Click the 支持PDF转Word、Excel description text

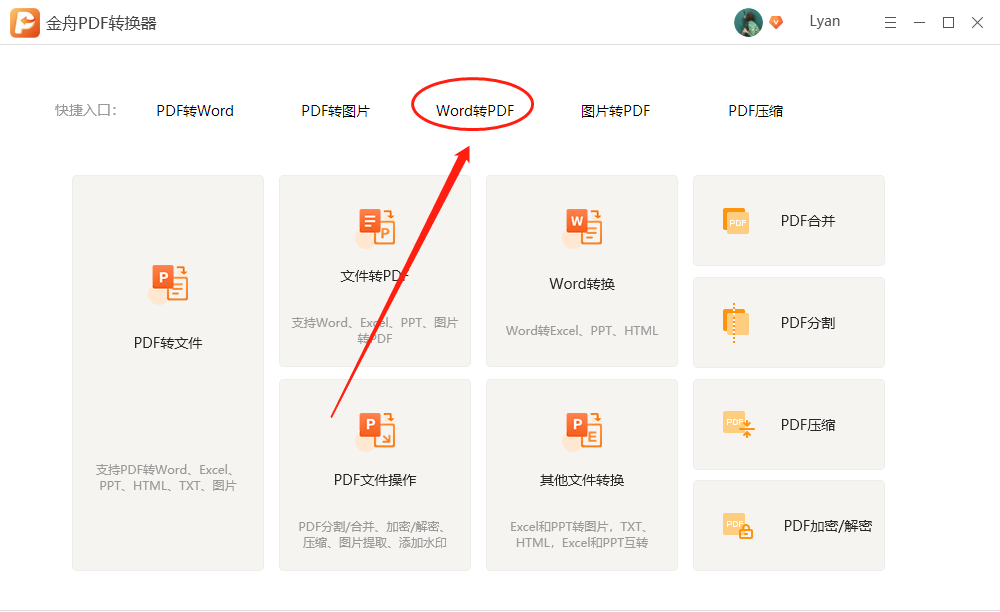168,477
